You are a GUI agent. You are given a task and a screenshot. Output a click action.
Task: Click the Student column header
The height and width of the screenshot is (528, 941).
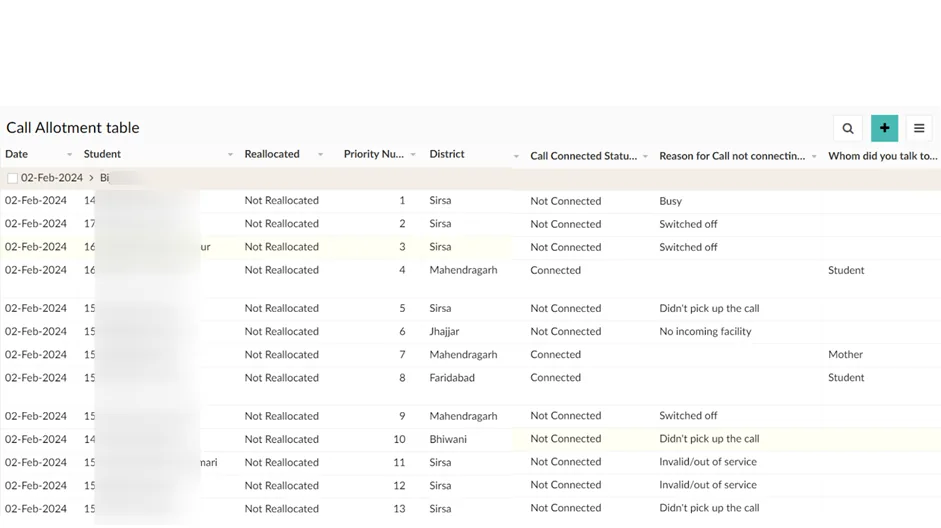click(x=102, y=154)
